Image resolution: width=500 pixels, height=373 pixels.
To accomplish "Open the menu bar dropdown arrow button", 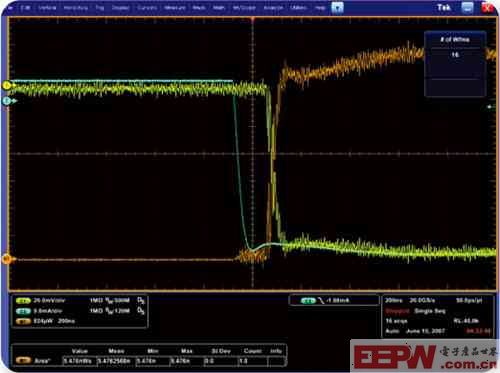I will tap(337, 7).
